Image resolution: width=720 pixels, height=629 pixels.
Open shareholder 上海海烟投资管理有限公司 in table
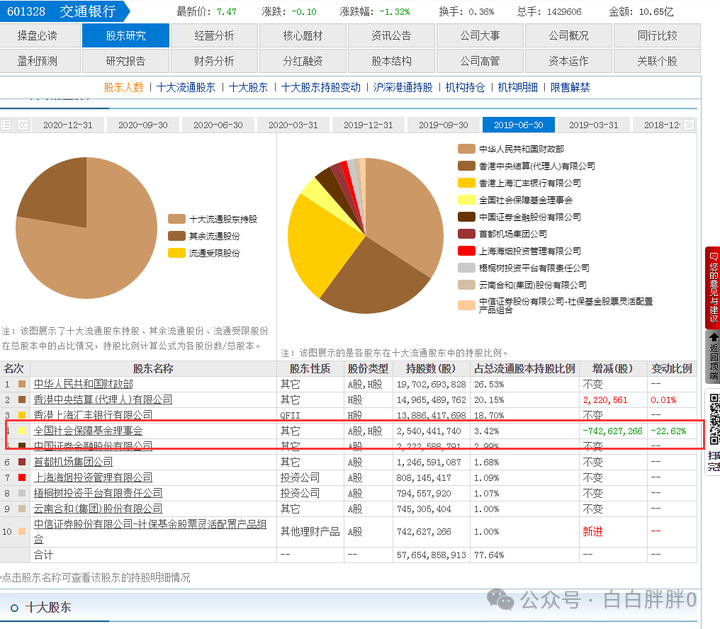(x=93, y=477)
